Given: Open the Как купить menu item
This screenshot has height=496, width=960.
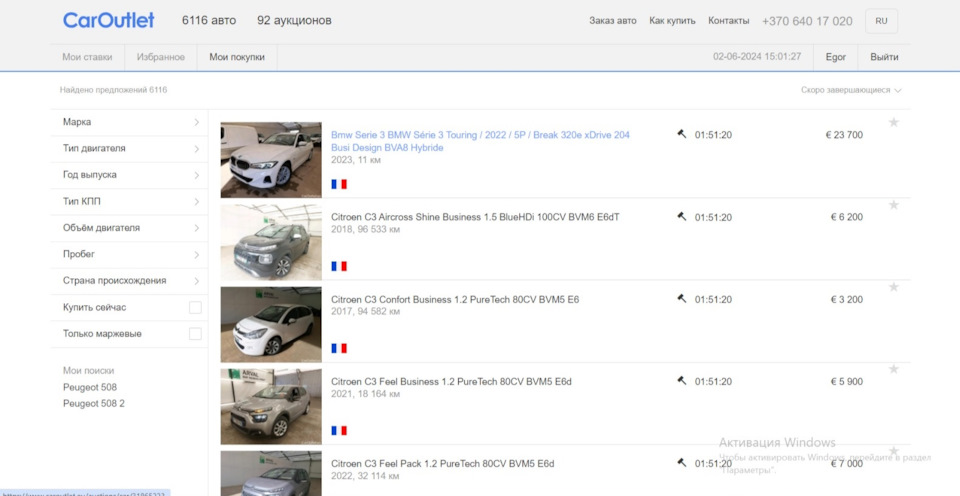Looking at the screenshot, I should tap(672, 20).
